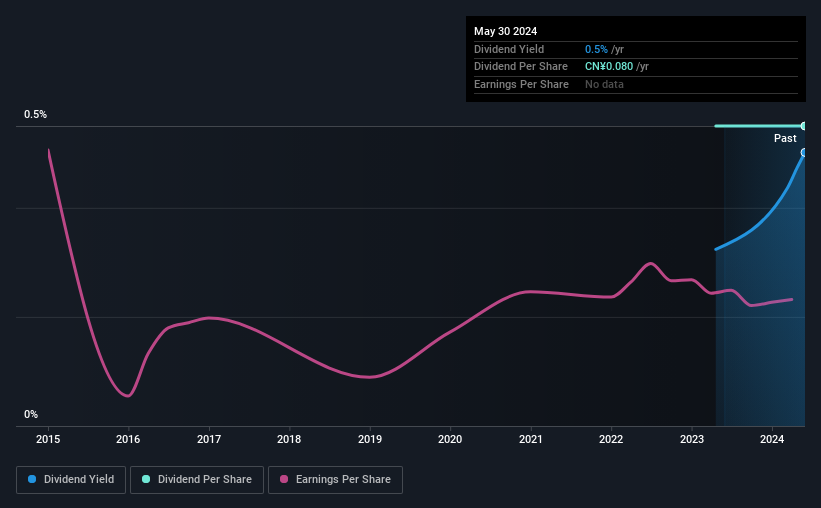Click the blue dot in the Dividend Yield legend
This screenshot has width=821, height=508.
[x=32, y=480]
